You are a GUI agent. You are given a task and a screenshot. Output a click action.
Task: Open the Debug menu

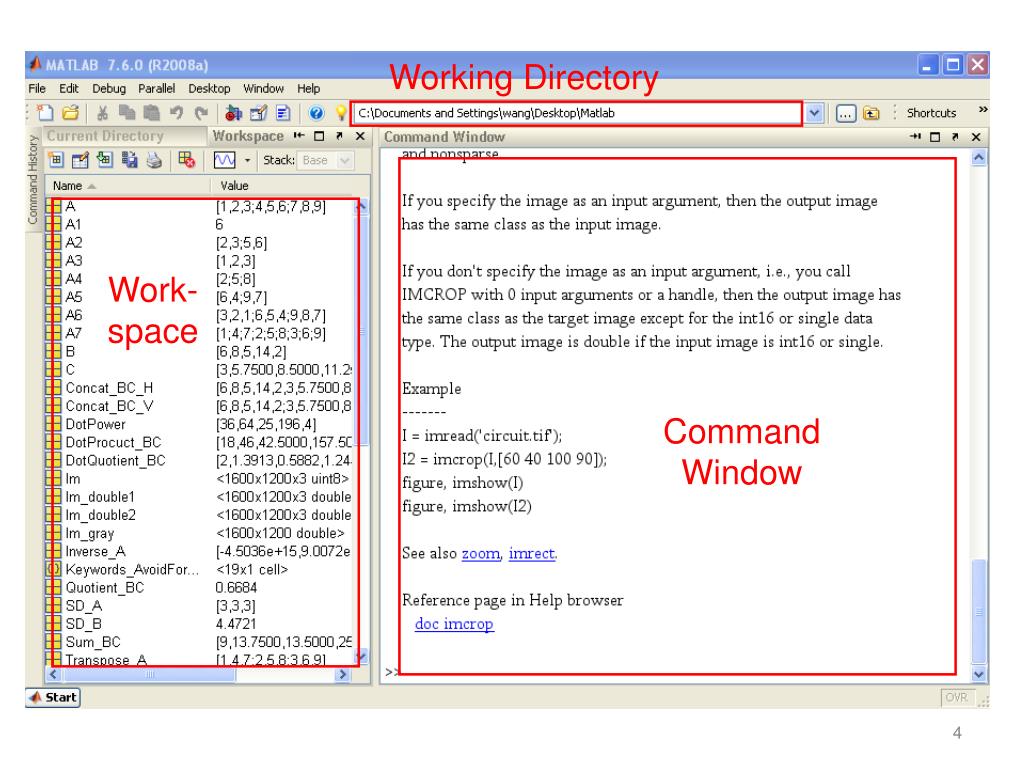108,88
